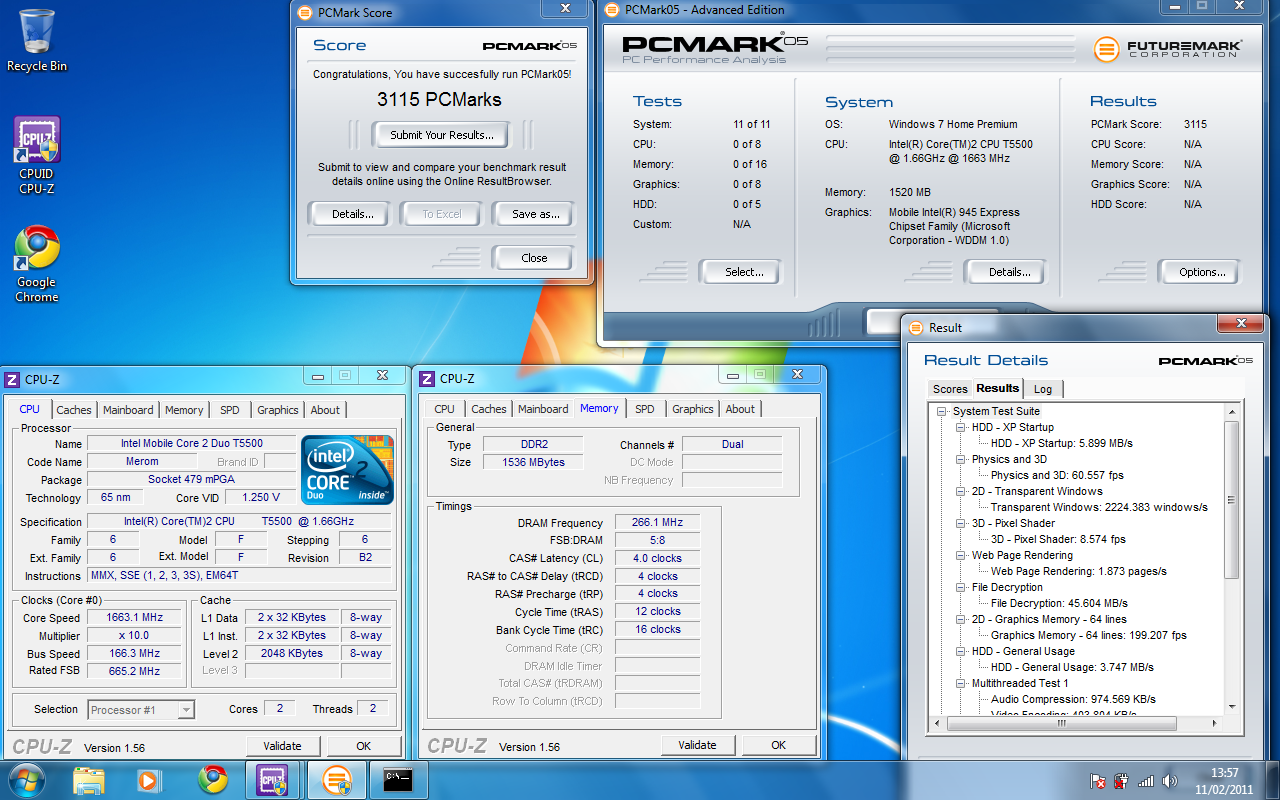The width and height of the screenshot is (1280, 800).
Task: Collapse the System Test Suite tree node
Action: coord(941,411)
